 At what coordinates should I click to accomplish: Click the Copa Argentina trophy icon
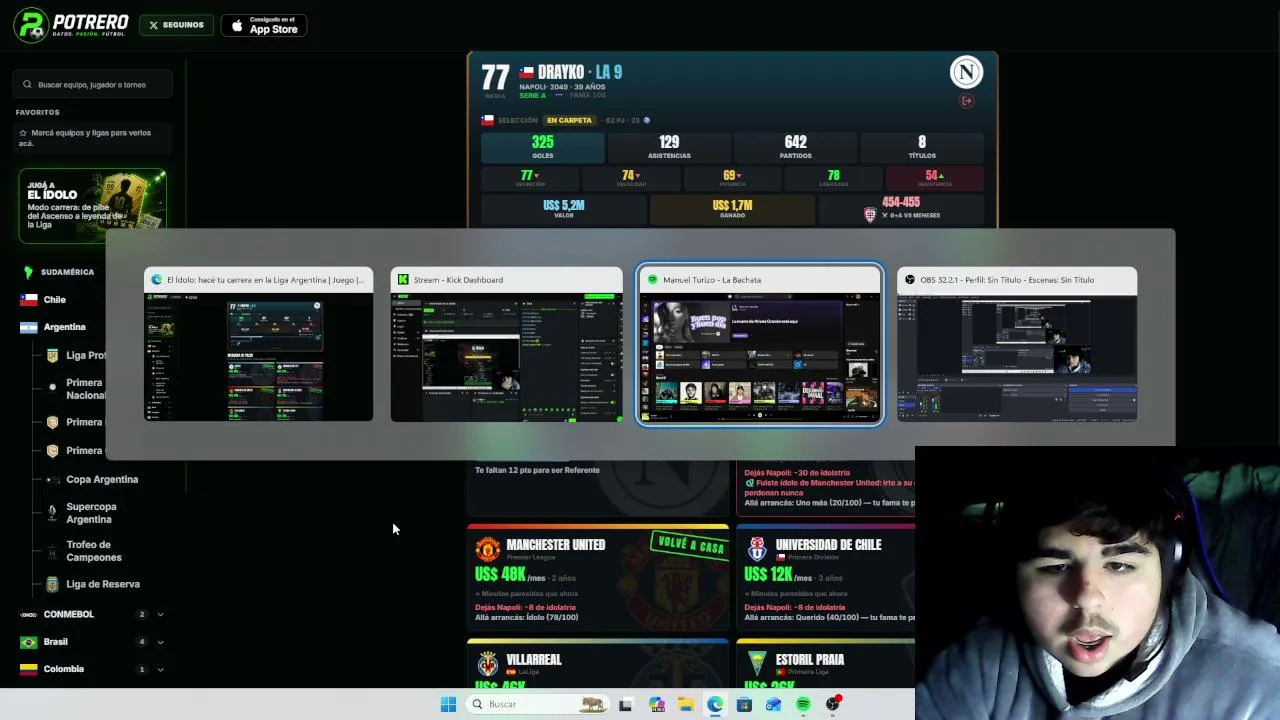[52, 479]
